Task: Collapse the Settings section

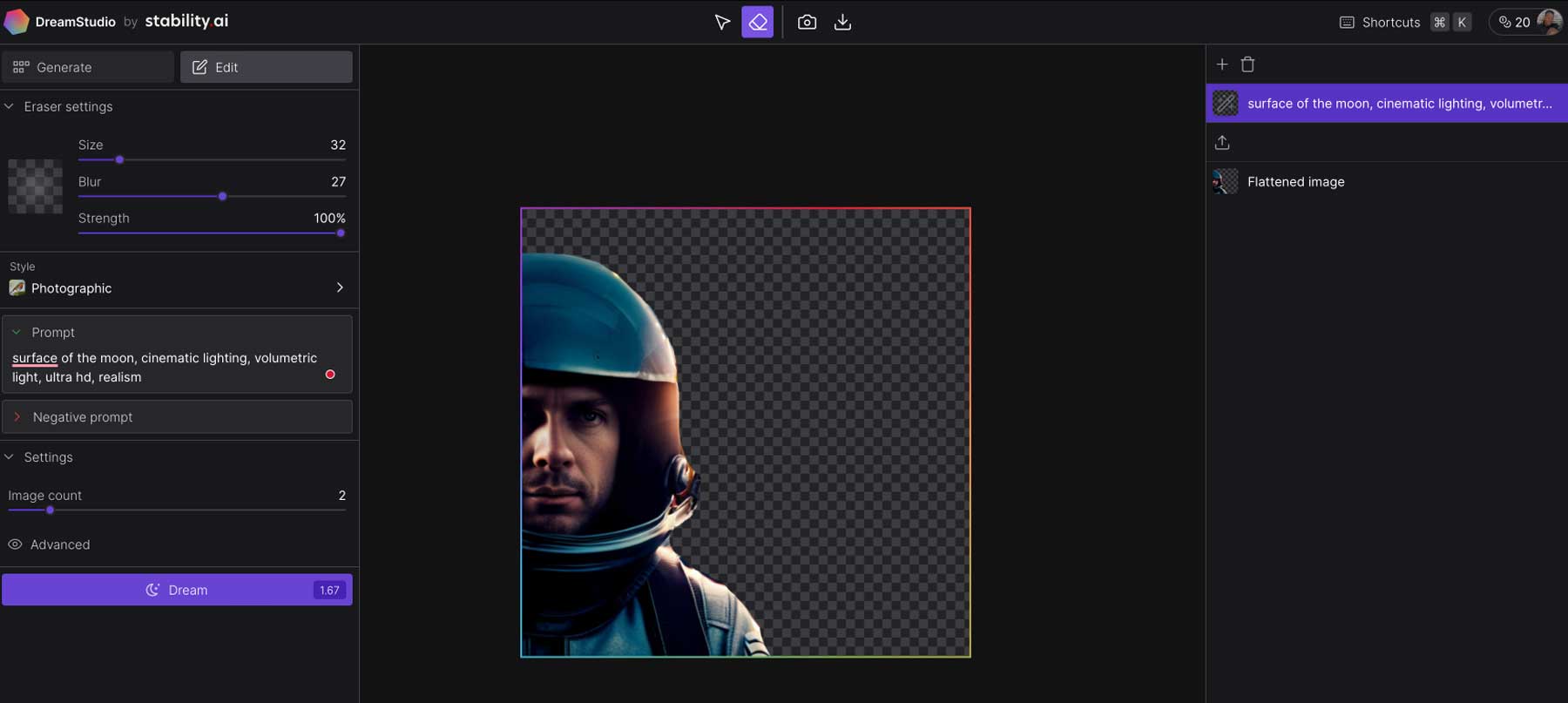Action: pyautogui.click(x=10, y=457)
